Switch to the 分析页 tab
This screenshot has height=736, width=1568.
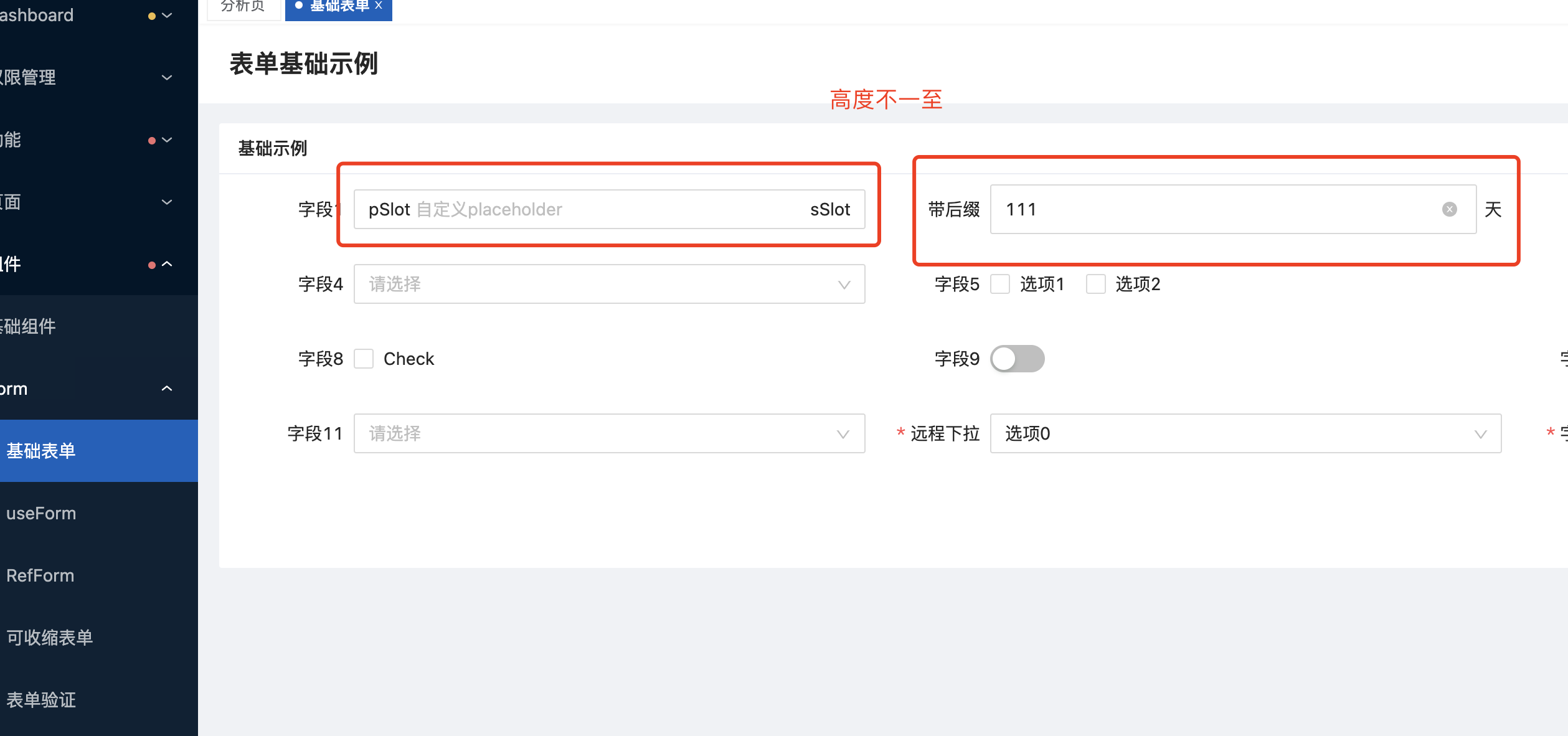(243, 6)
